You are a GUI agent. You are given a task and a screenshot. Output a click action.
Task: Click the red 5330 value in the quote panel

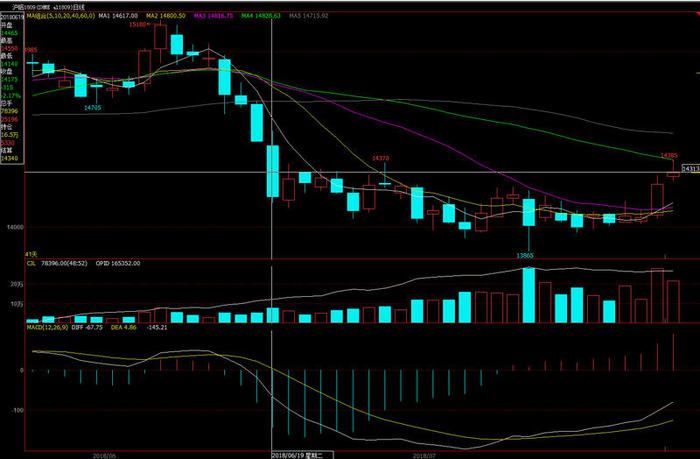(8, 143)
